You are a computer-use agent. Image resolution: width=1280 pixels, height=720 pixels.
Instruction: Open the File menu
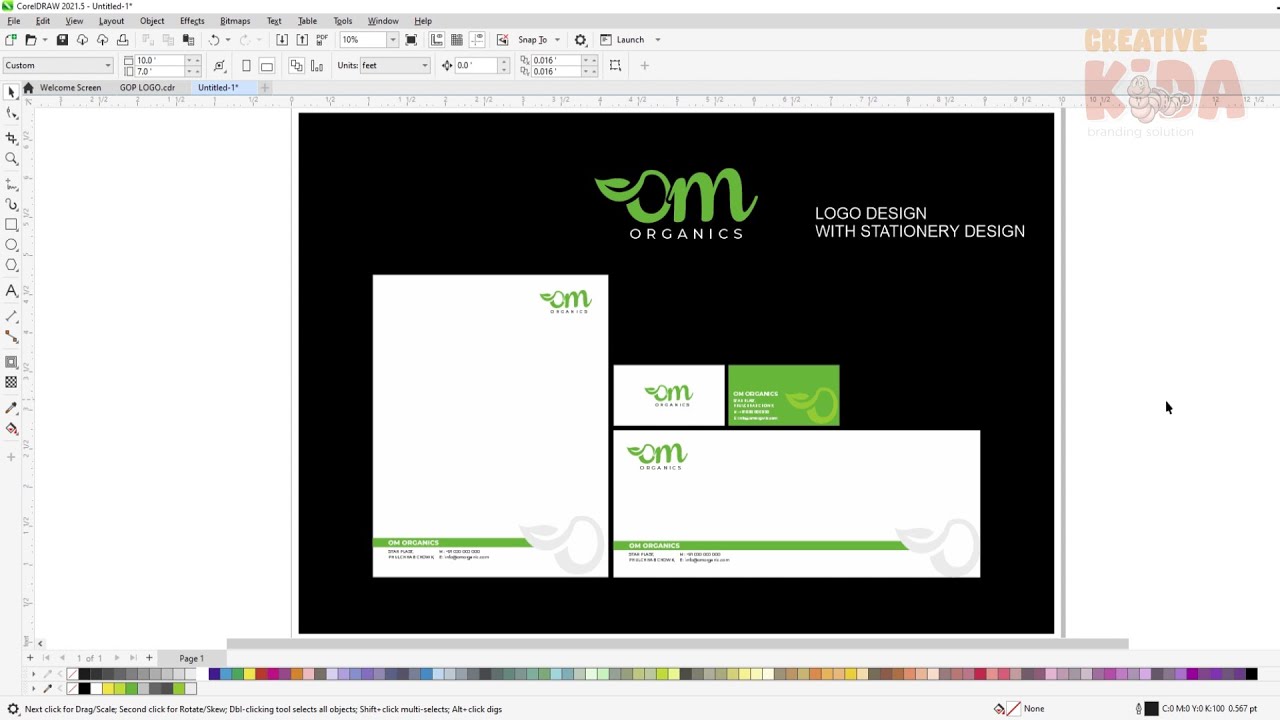click(13, 21)
